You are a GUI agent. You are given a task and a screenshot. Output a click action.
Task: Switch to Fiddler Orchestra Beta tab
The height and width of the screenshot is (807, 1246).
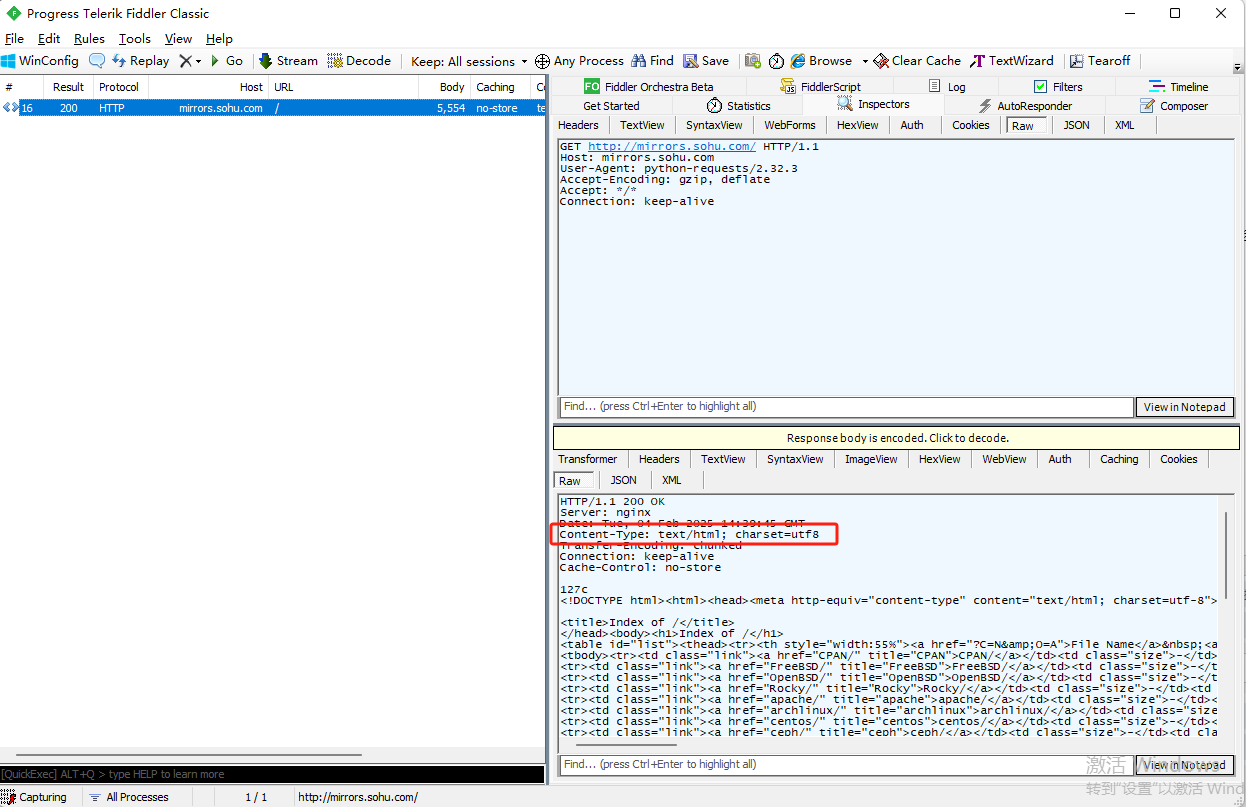point(648,87)
